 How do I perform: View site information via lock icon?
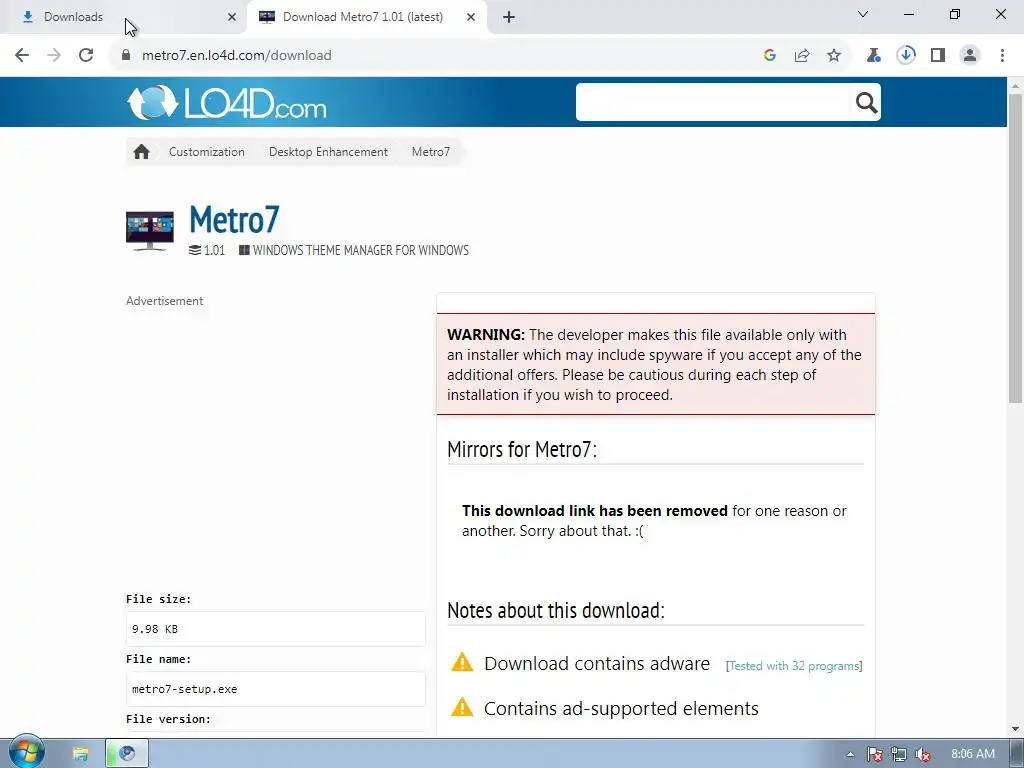pos(126,56)
